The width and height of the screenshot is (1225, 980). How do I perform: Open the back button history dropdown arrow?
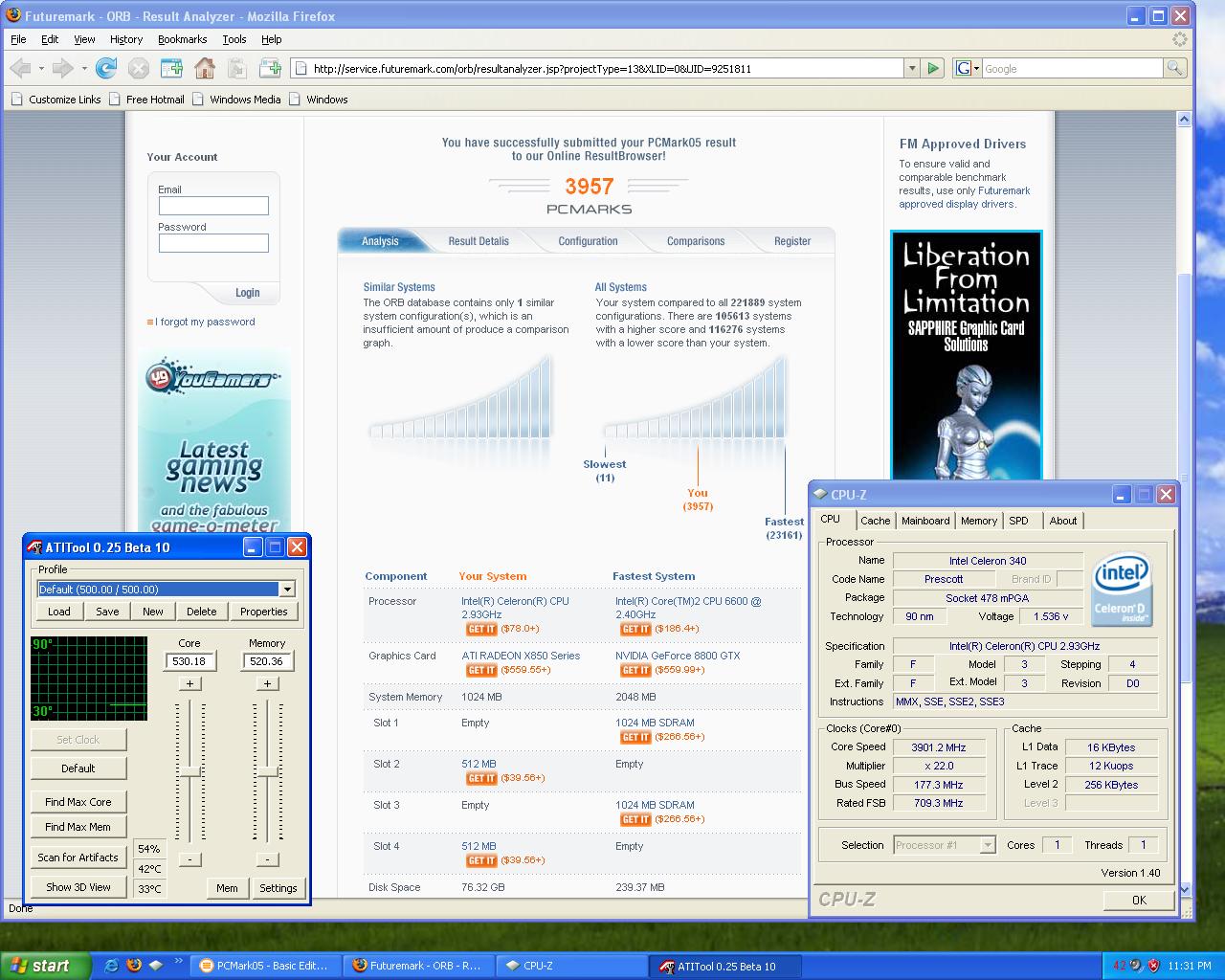coord(41,68)
